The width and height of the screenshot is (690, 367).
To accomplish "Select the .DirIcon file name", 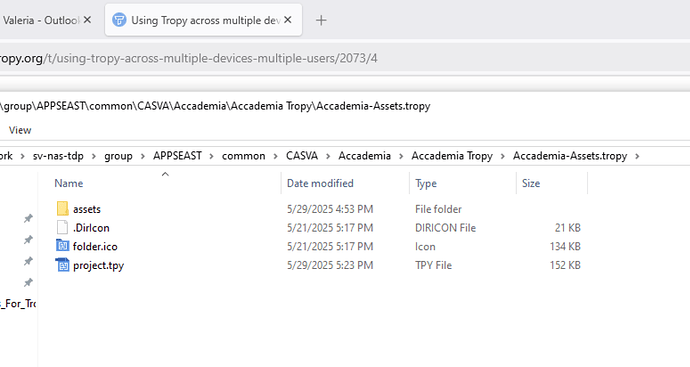I will [91, 228].
